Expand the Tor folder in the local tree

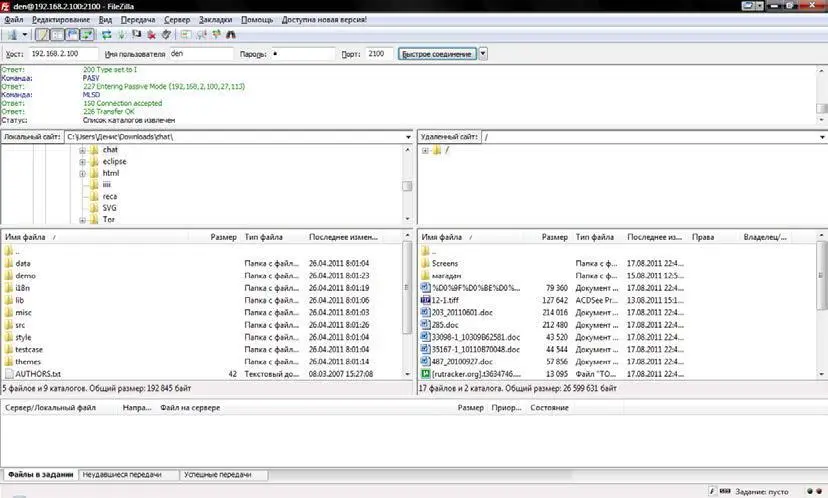click(x=82, y=220)
